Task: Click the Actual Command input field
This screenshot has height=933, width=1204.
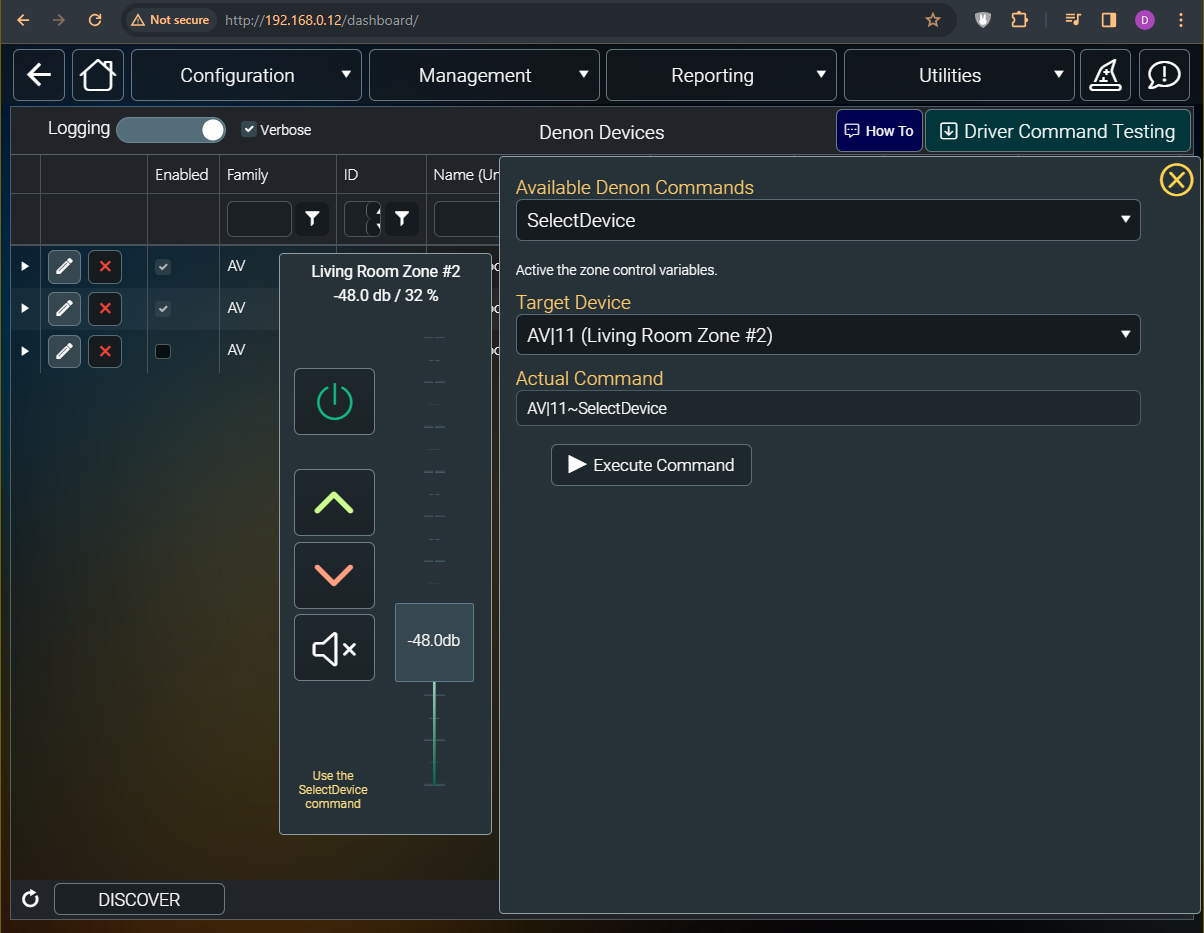Action: pyautogui.click(x=828, y=408)
